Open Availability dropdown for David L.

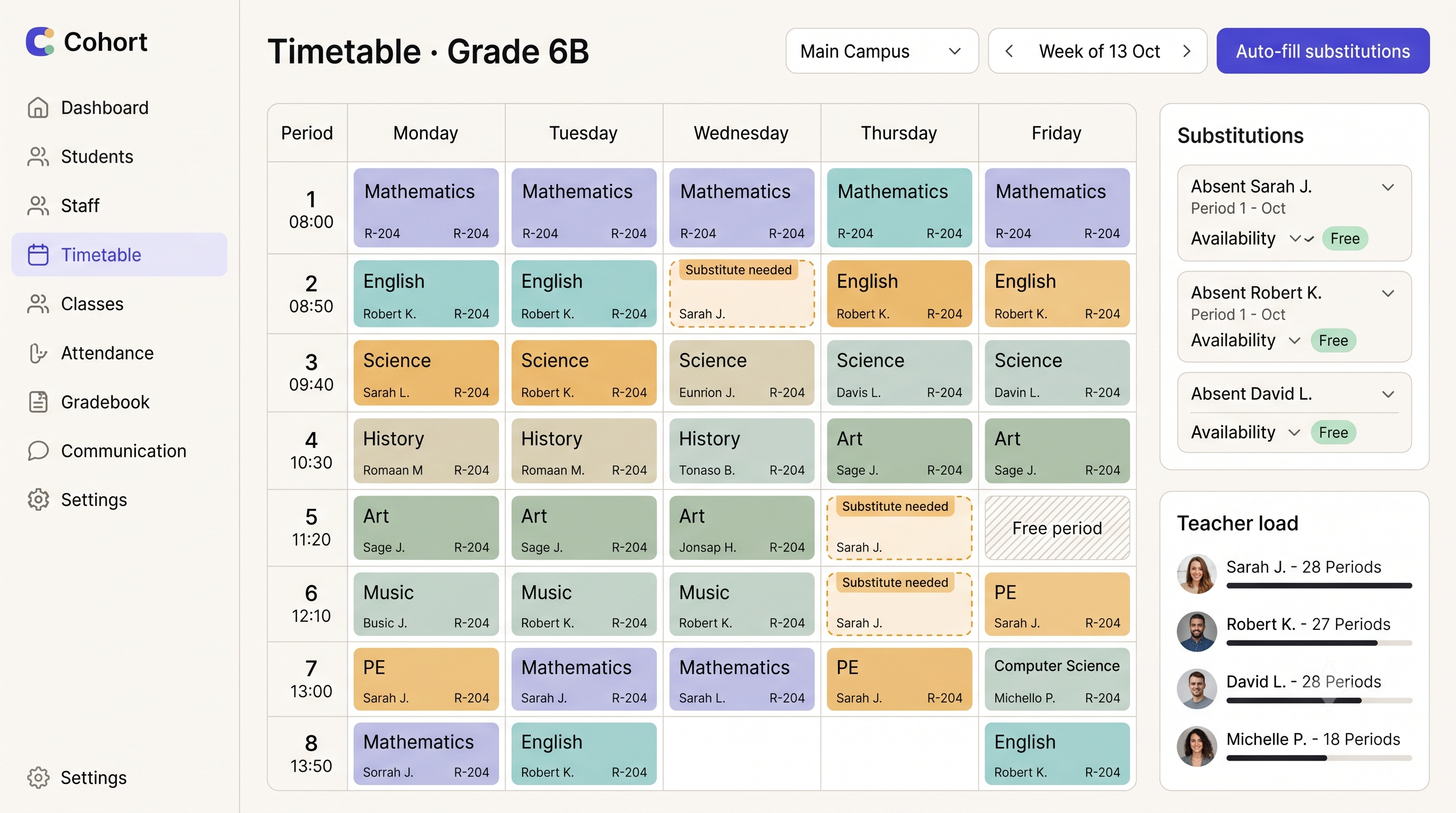click(1294, 432)
